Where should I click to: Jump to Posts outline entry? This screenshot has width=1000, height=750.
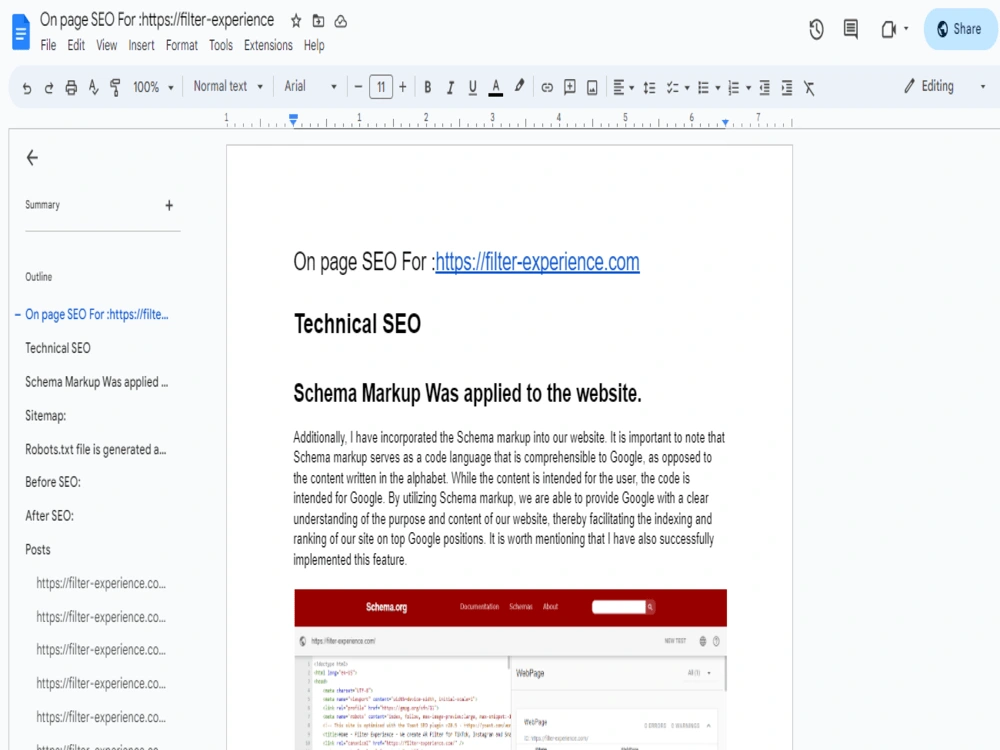pyautogui.click(x=38, y=550)
